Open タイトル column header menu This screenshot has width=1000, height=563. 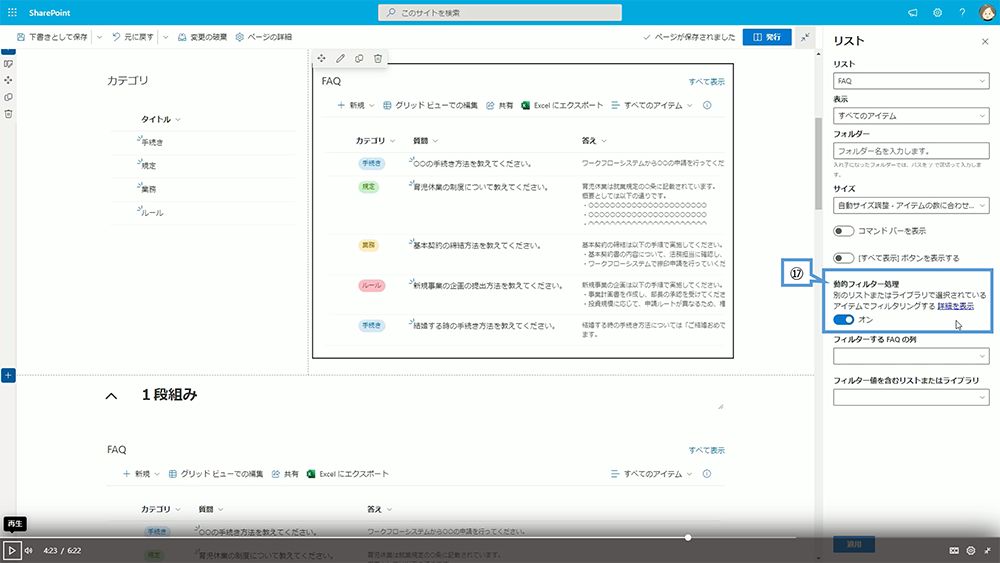(161, 119)
